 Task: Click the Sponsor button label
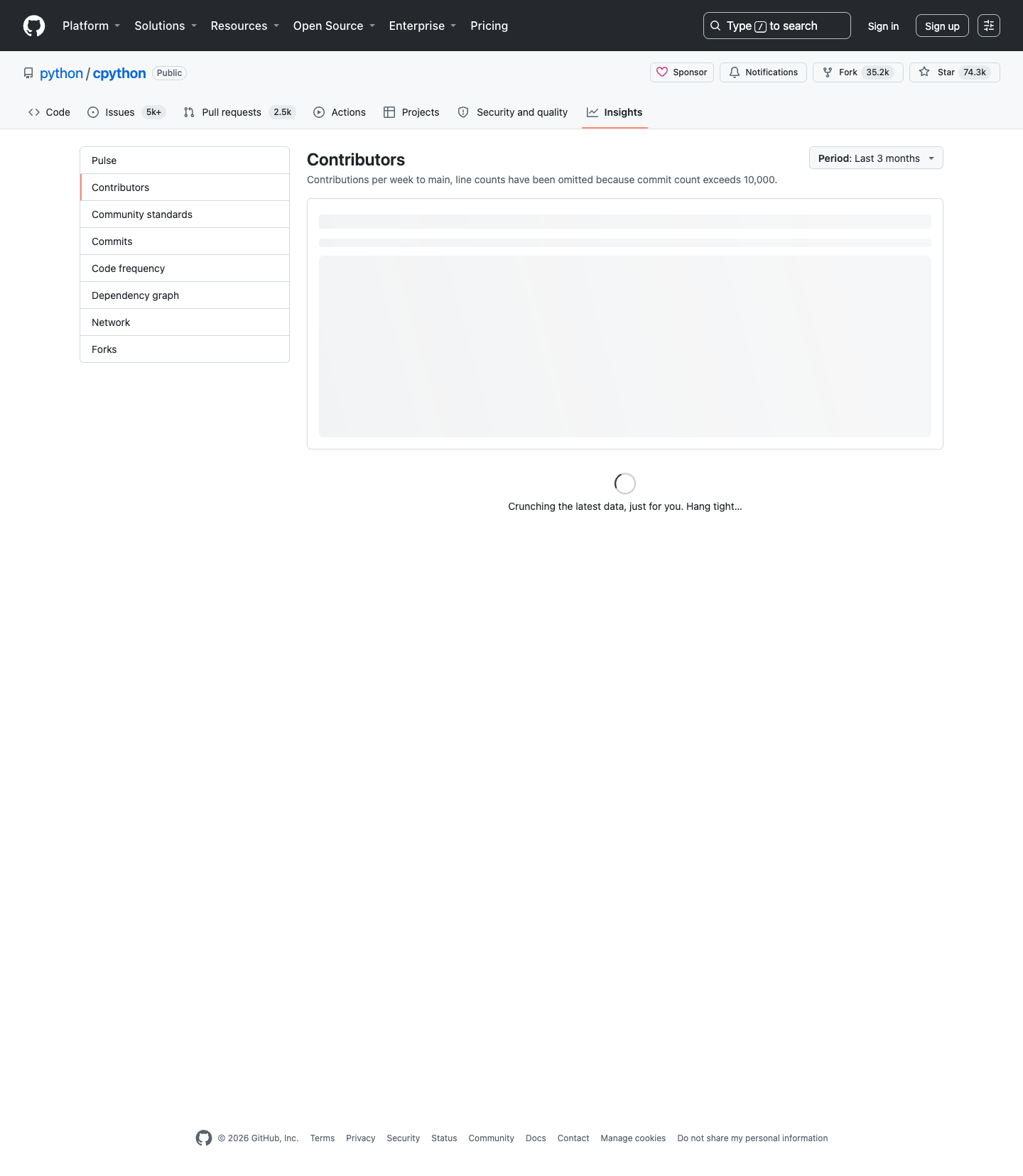[x=690, y=72]
